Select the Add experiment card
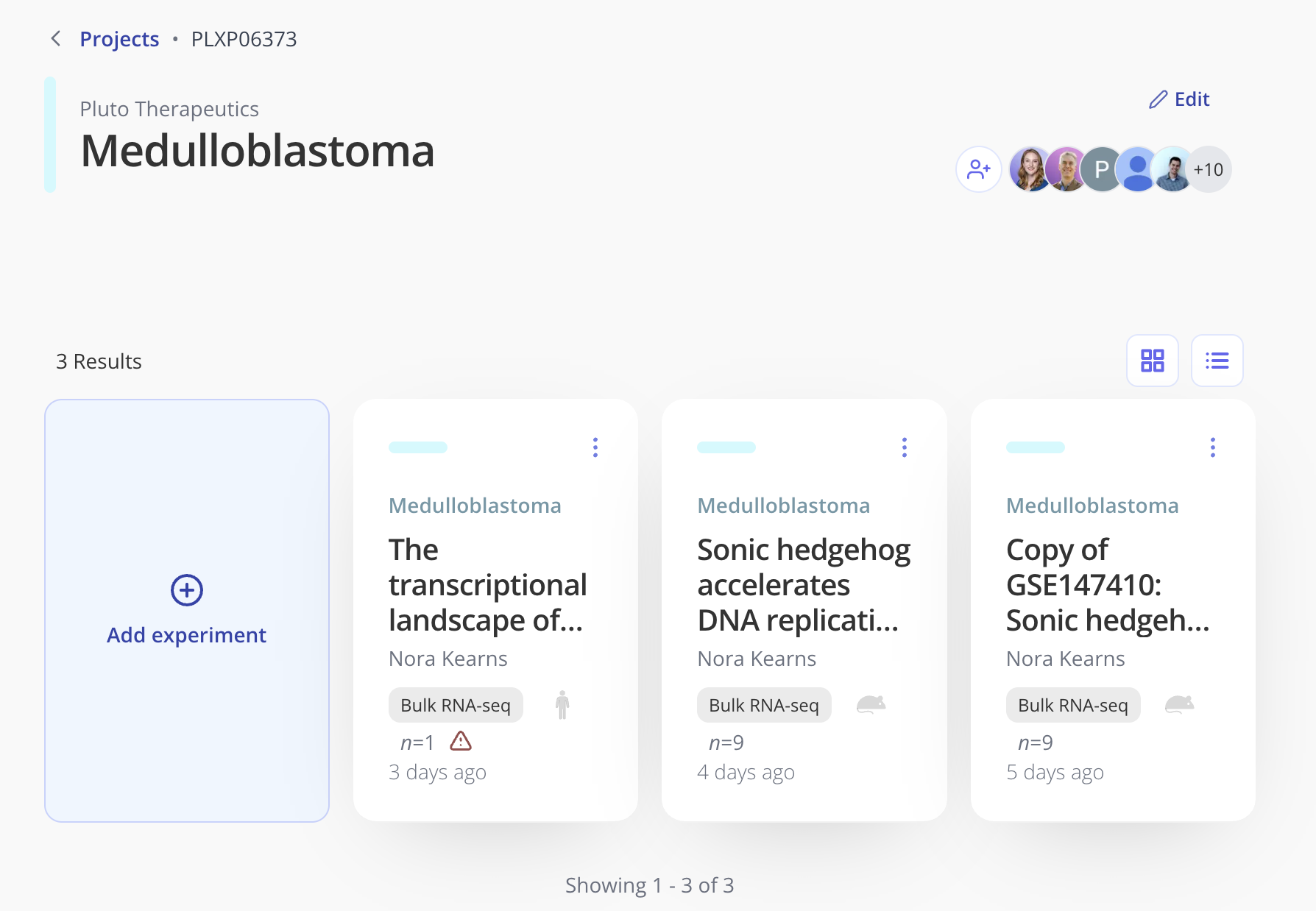 (186, 611)
